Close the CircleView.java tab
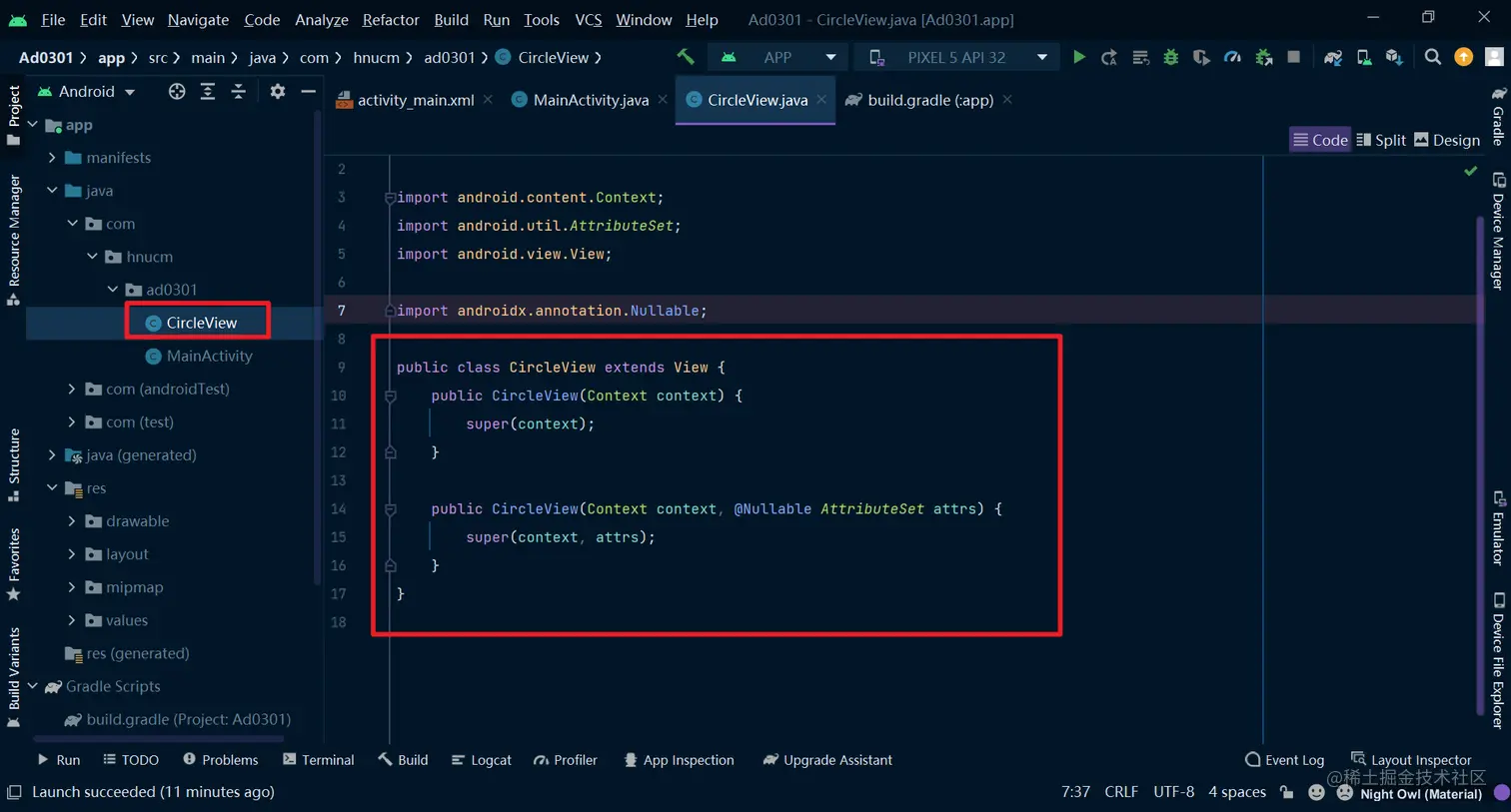This screenshot has width=1511, height=812. [821, 99]
